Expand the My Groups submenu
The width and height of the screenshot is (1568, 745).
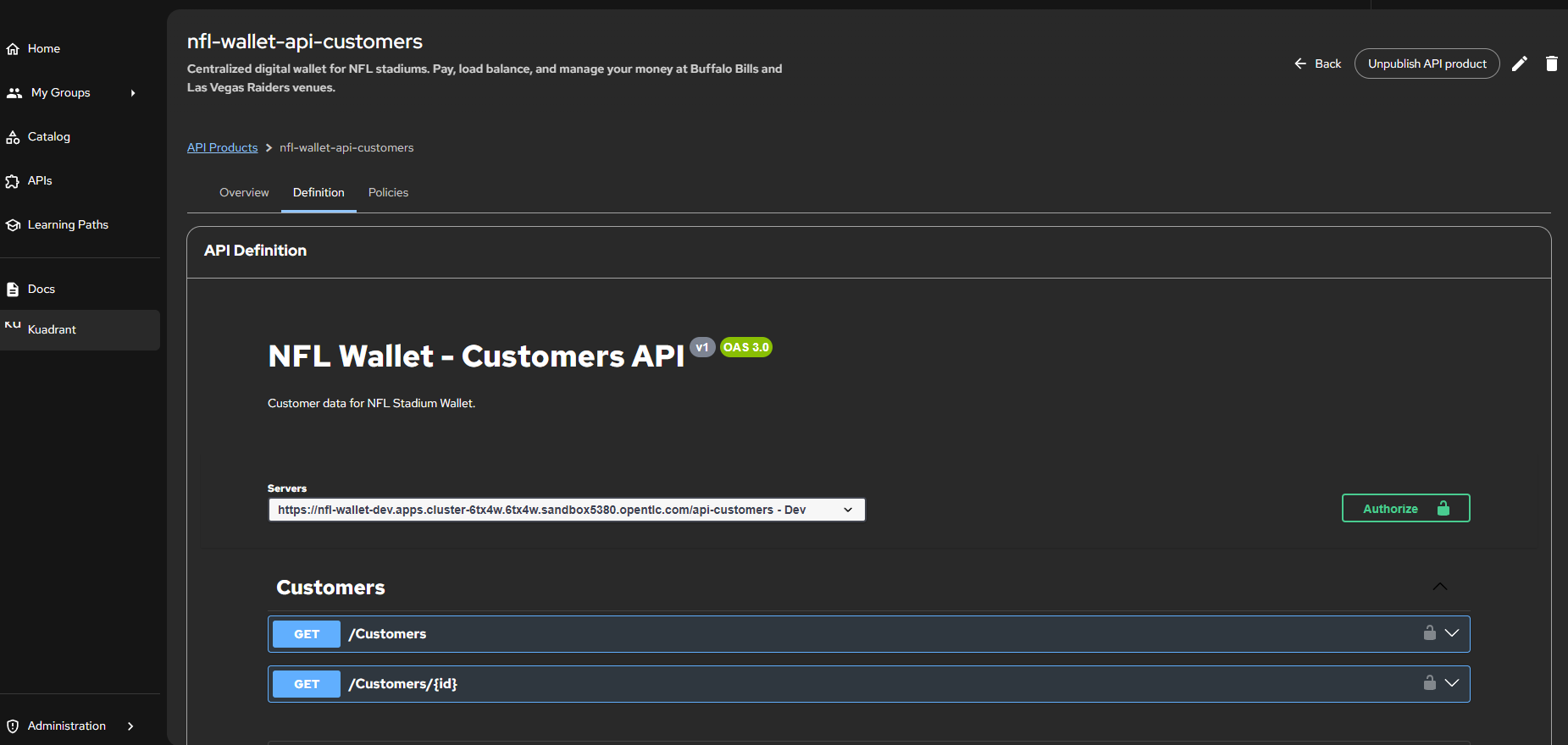133,93
